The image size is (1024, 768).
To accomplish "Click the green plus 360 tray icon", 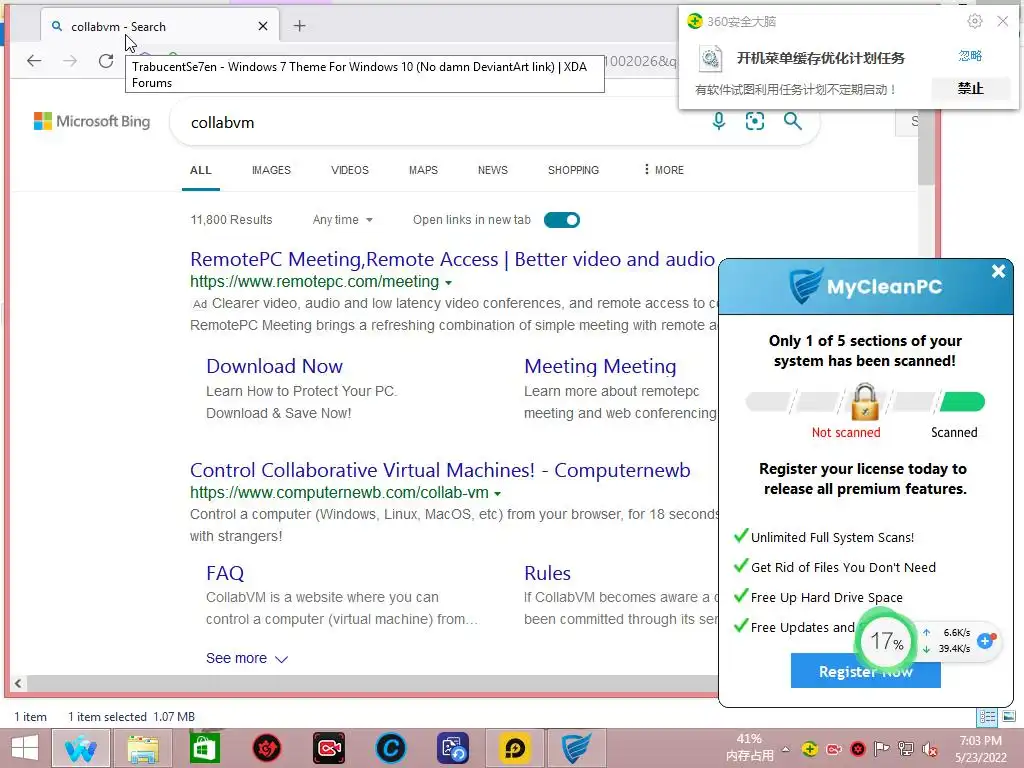I will (810, 749).
